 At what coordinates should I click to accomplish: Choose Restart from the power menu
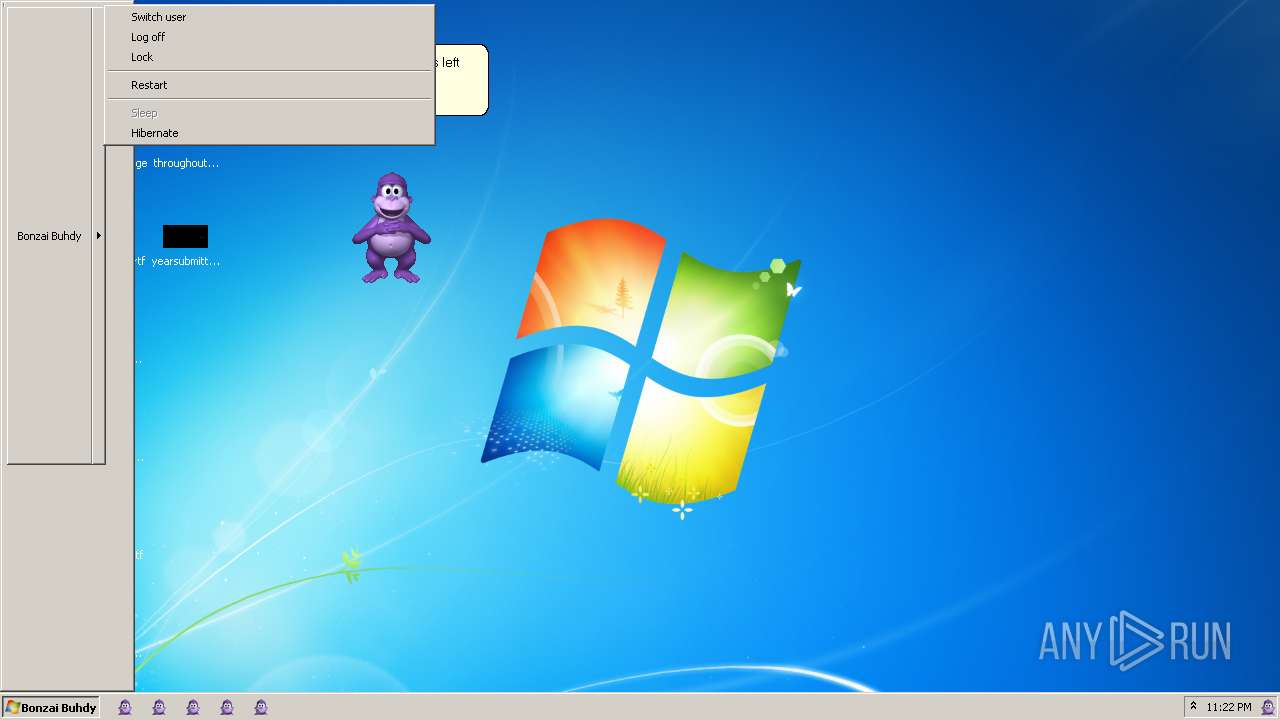click(x=269, y=85)
